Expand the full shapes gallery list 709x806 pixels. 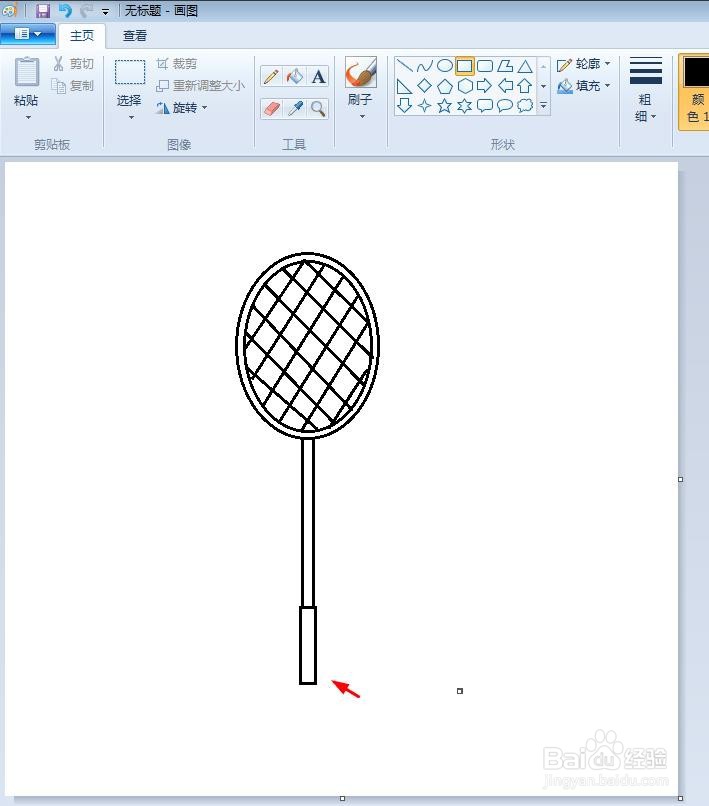tap(543, 105)
